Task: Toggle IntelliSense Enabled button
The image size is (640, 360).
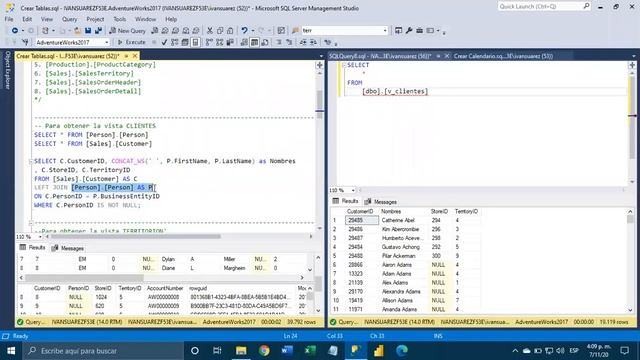Action: tap(196, 42)
